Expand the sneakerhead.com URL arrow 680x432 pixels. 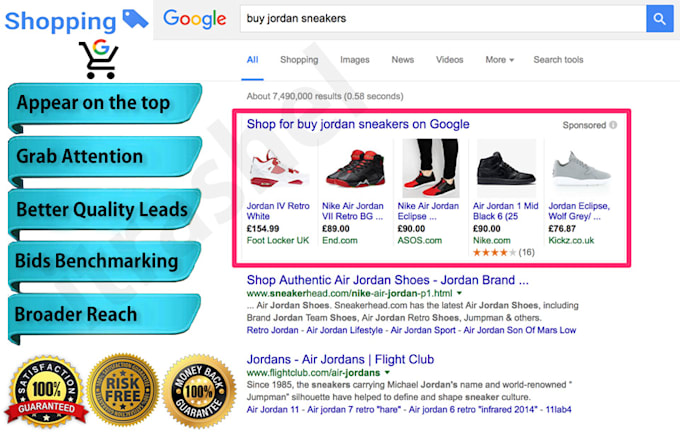[x=459, y=293]
